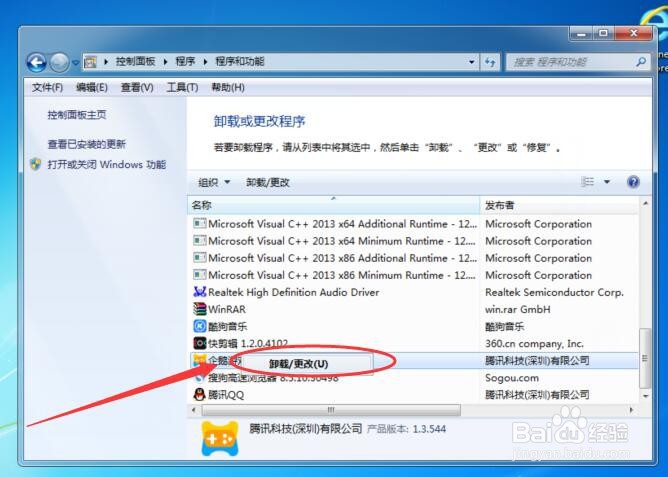Viewport: 668px width, 477px height.
Task: Select 程序 in the address breadcrumb
Action: (x=185, y=62)
